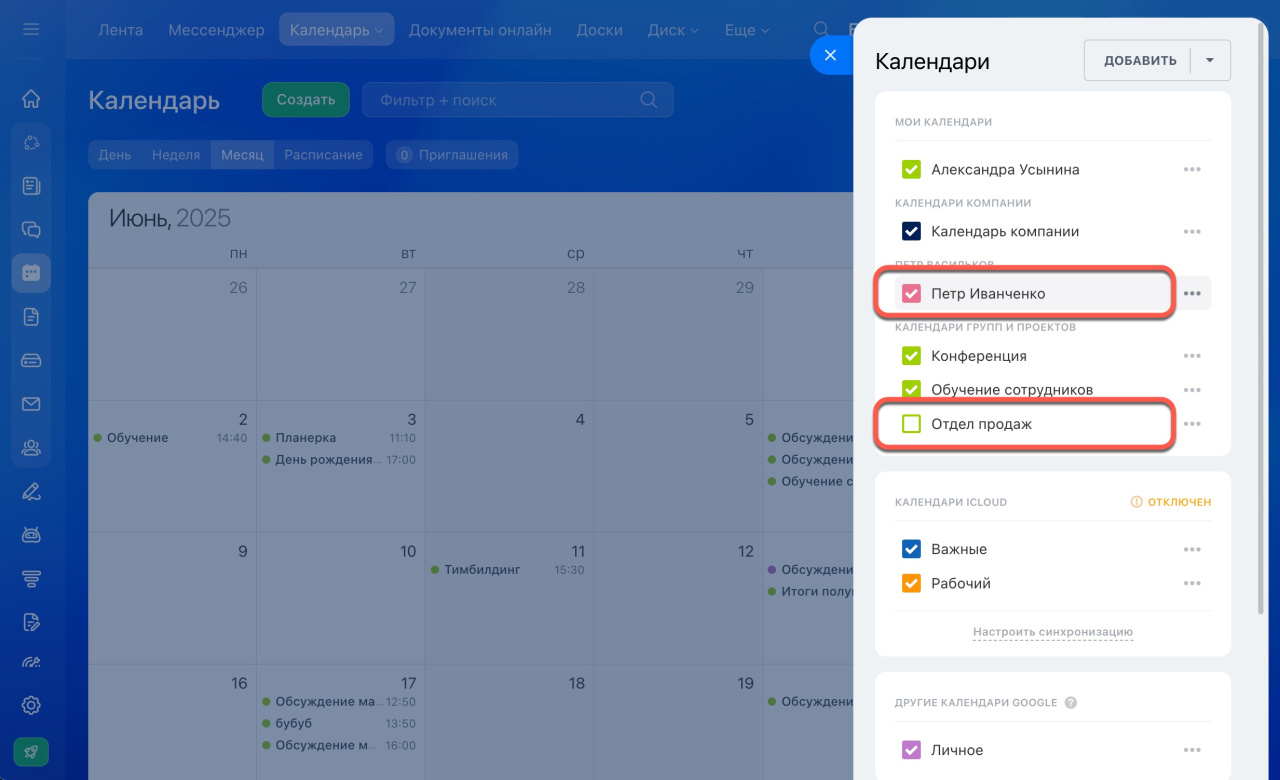Screen dimensions: 1280x780
Task: Click the Добавить button
Action: (x=1139, y=60)
